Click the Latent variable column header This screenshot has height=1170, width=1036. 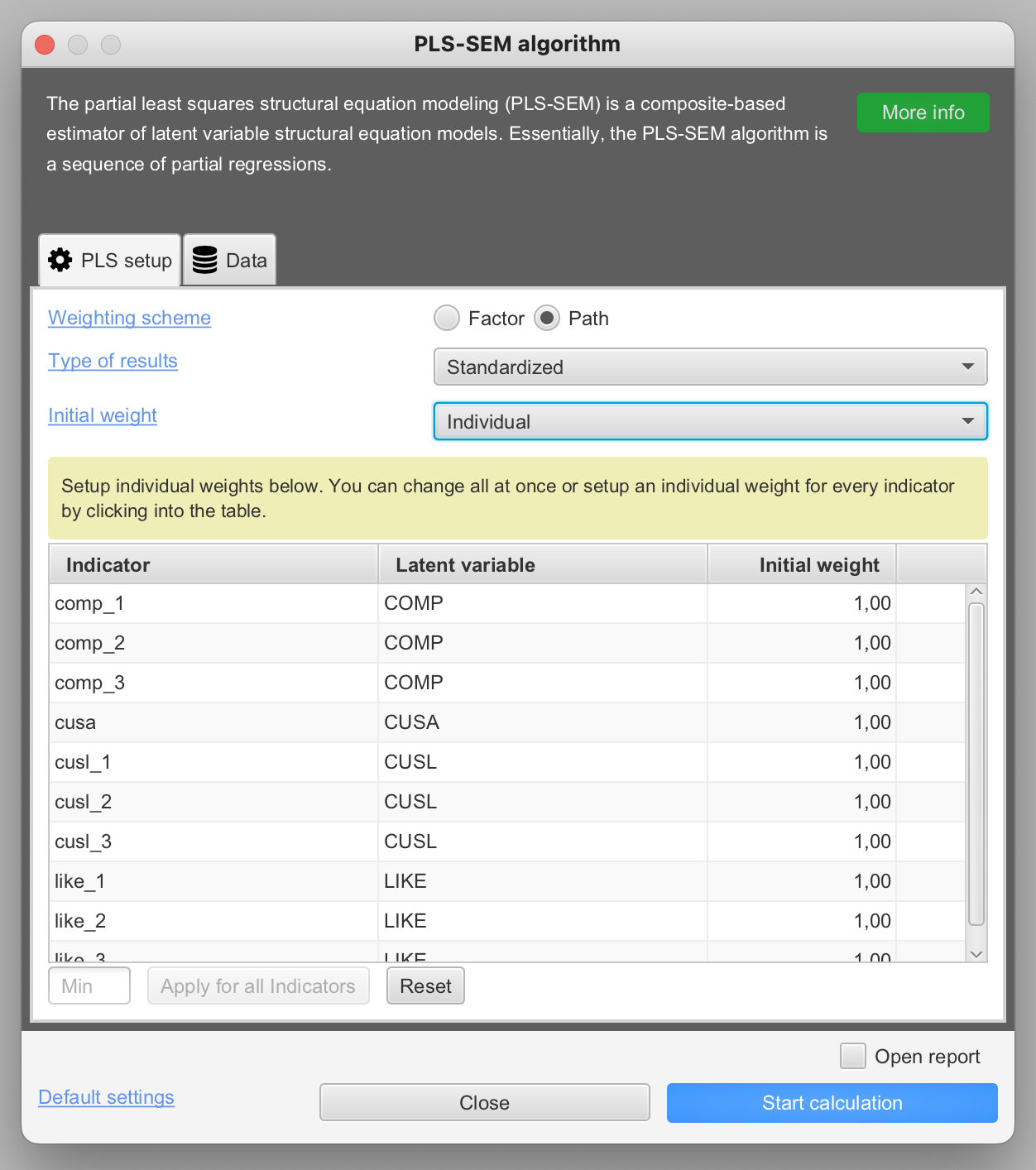click(x=543, y=564)
